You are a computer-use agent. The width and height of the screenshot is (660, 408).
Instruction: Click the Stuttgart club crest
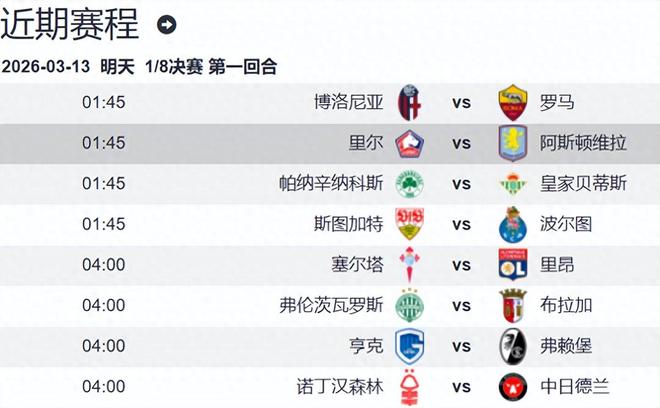410,224
